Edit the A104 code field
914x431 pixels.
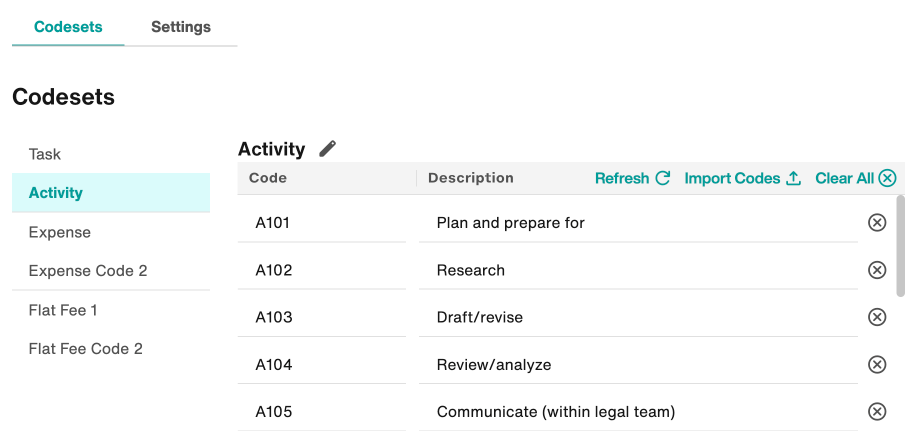pyautogui.click(x=322, y=365)
